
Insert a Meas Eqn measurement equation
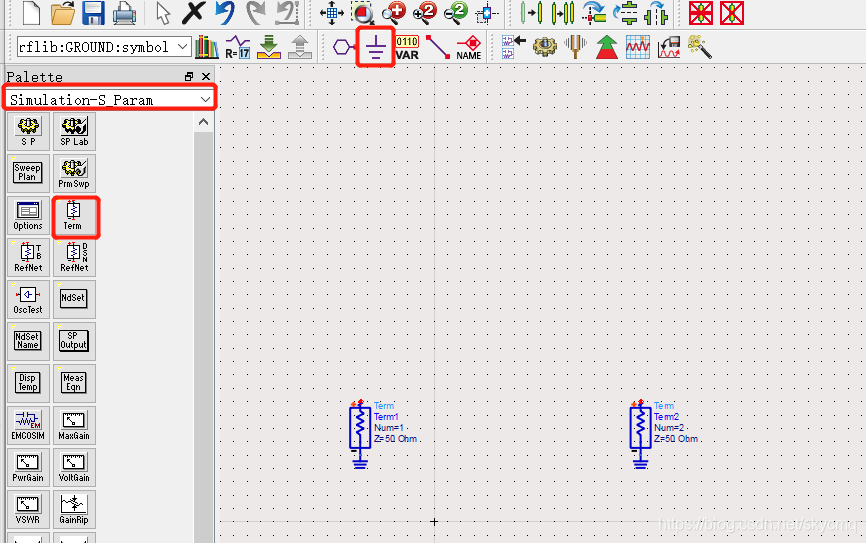pos(74,383)
